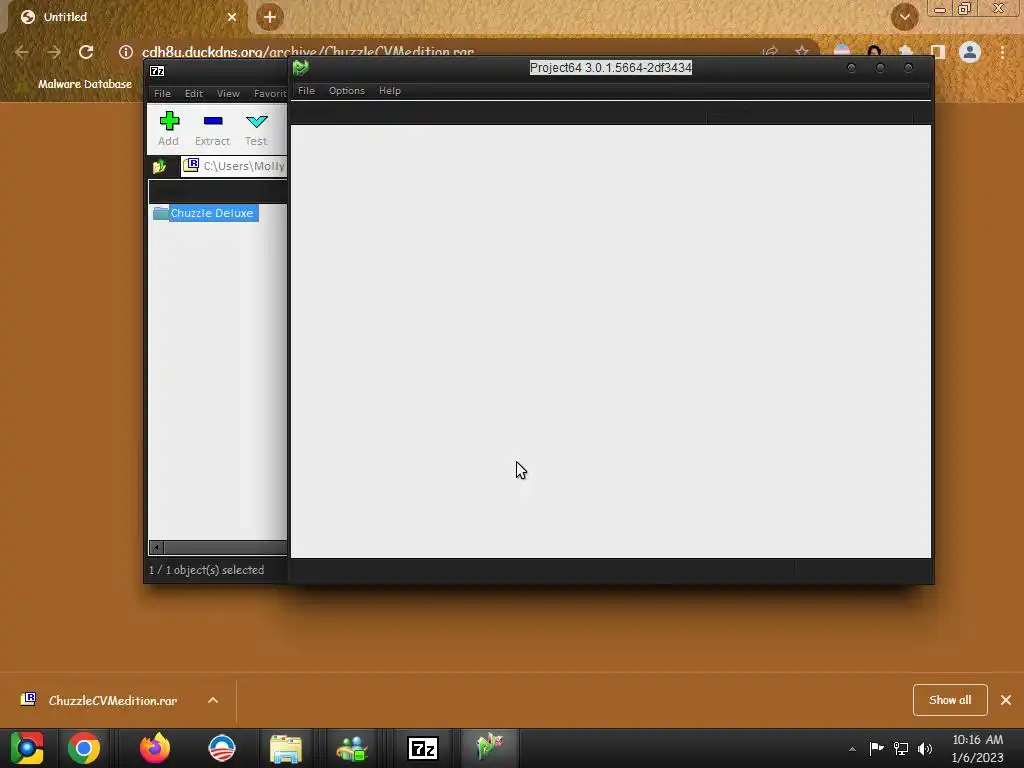This screenshot has width=1024, height=768.
Task: Open a new Chrome tab
Action: tap(270, 17)
